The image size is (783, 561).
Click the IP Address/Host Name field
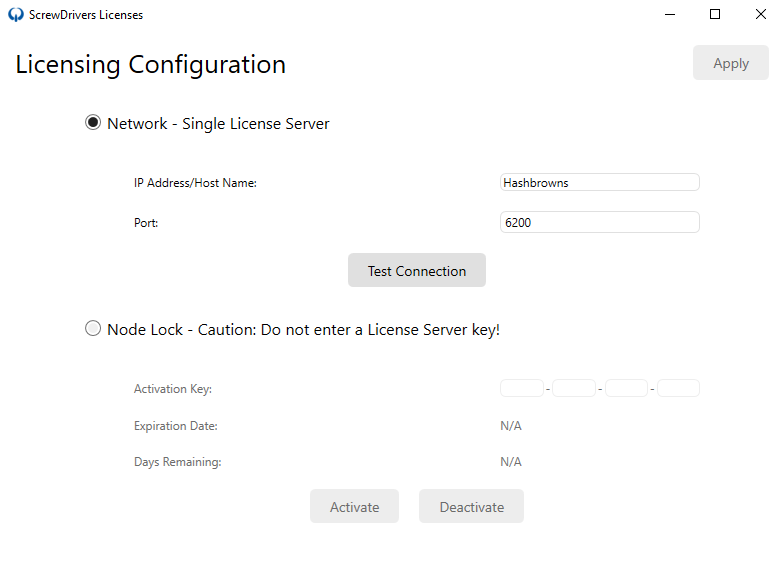[x=600, y=182]
